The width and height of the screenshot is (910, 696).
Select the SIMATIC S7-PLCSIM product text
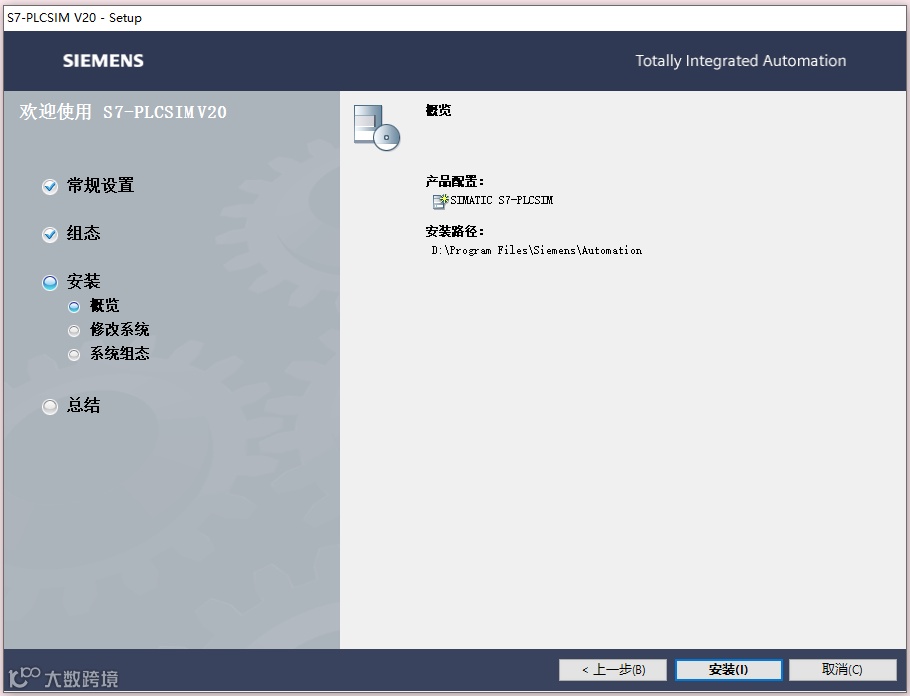(x=501, y=200)
